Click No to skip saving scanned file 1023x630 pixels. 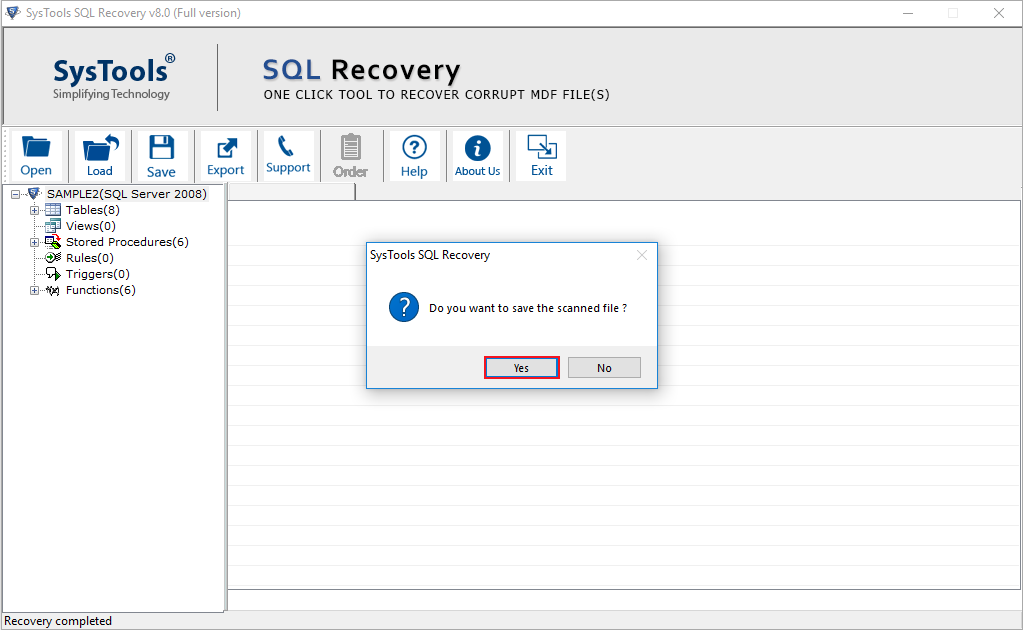tap(604, 368)
